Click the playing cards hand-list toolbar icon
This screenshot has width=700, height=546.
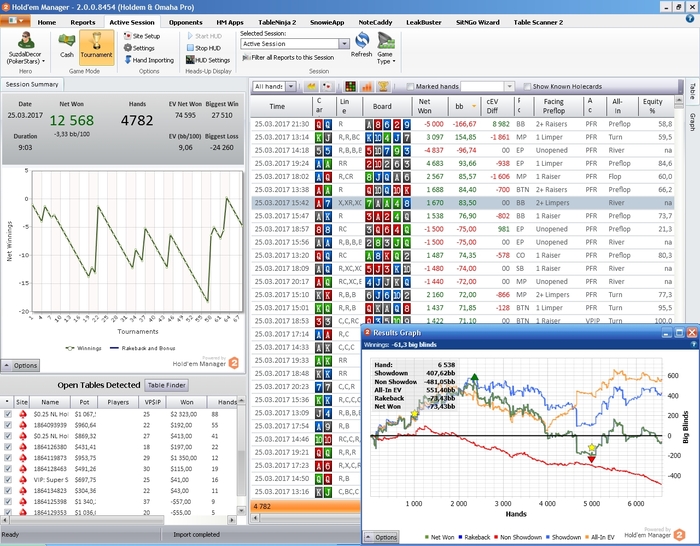[327, 86]
